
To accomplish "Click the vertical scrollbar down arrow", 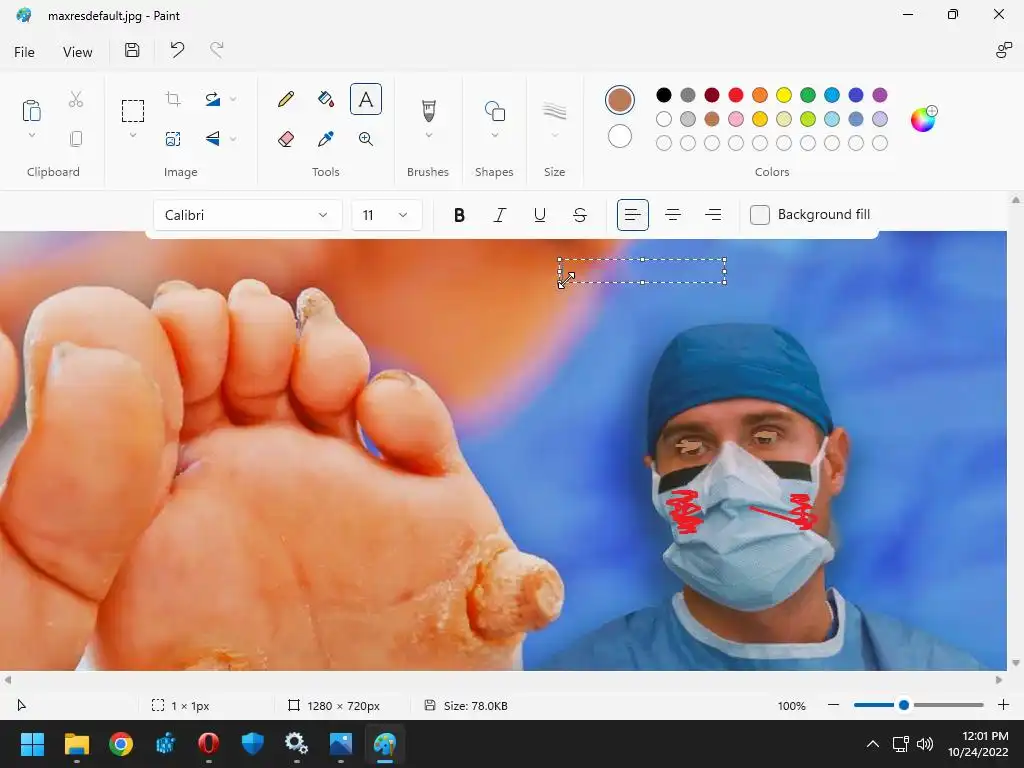I will click(1016, 663).
